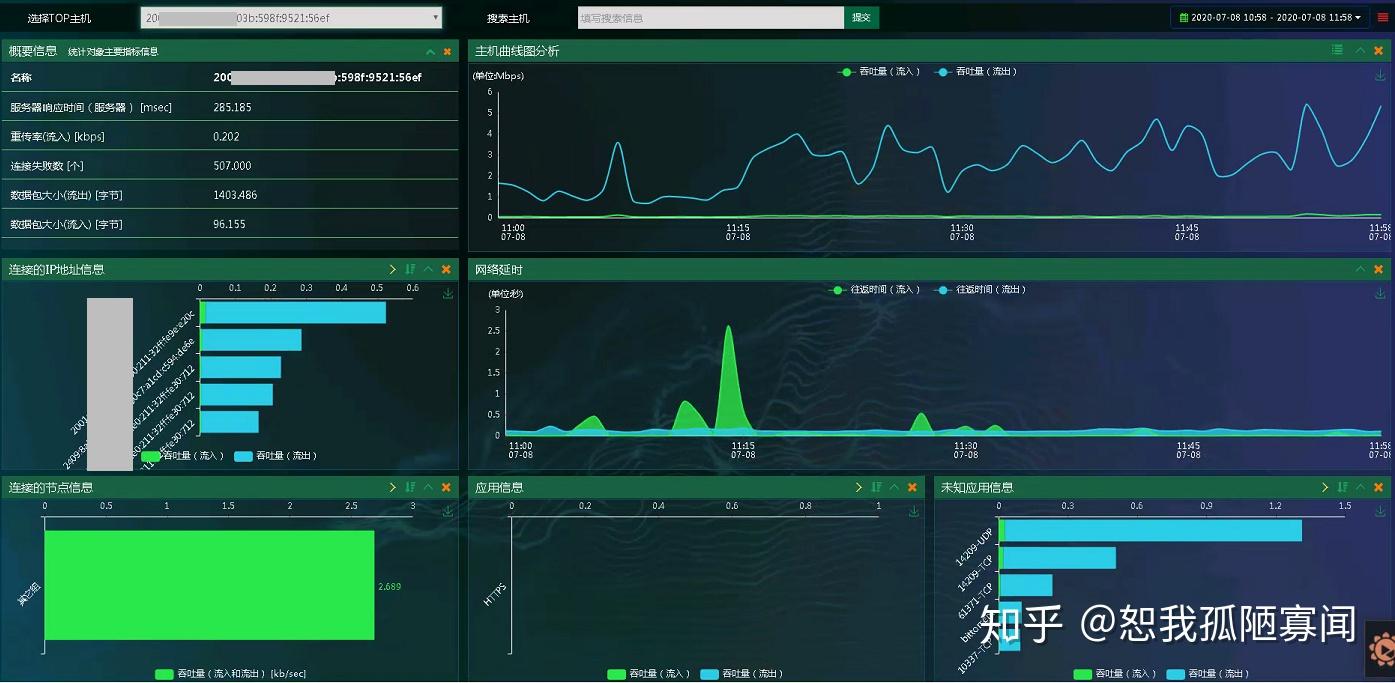Toggle 吞吐量(流入) legend in 应用信息
Screen dimensions: 1395x683
pos(648,674)
